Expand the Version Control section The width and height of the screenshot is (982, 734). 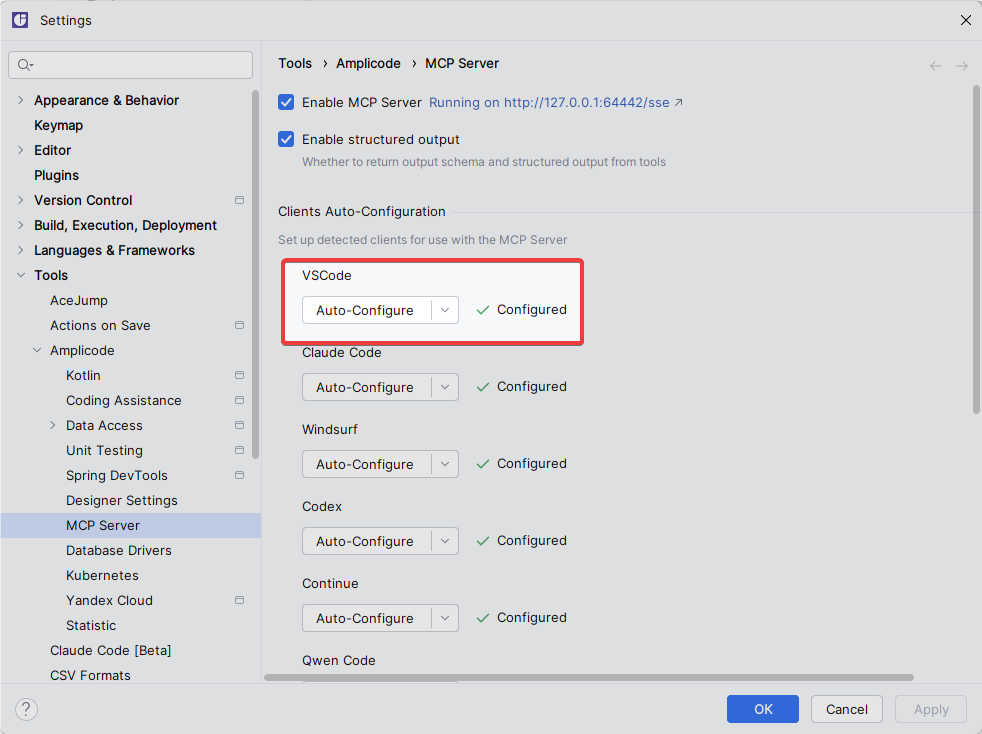pos(21,200)
